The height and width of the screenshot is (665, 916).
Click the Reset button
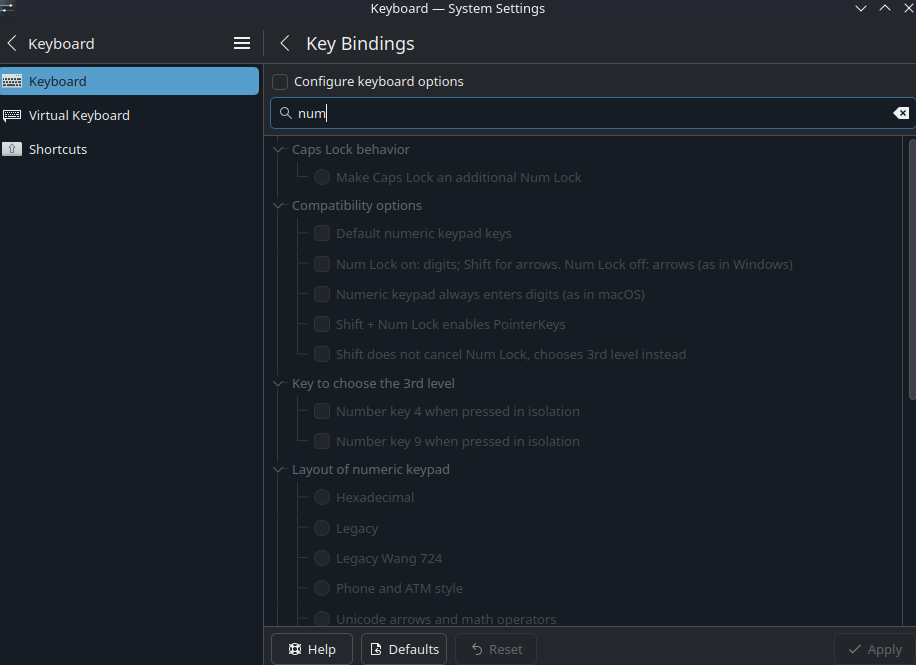pos(496,649)
